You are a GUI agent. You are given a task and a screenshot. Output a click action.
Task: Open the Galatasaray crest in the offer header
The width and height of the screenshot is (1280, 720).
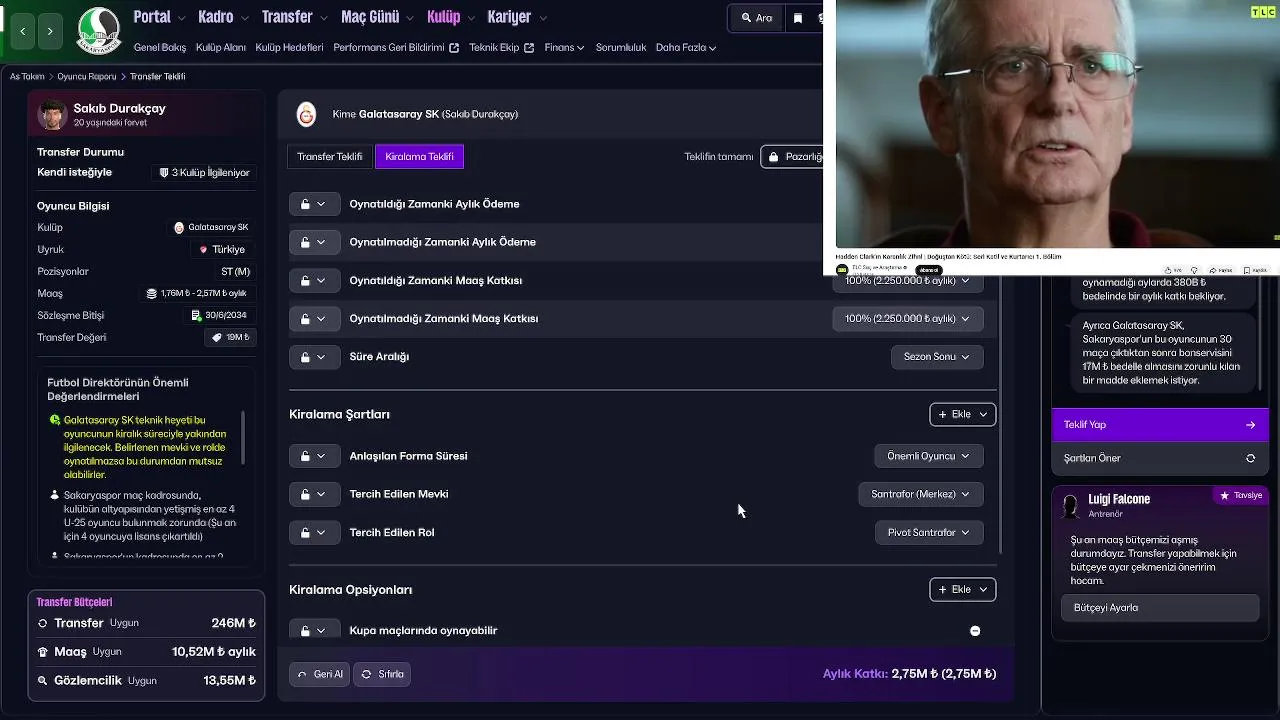tap(307, 115)
